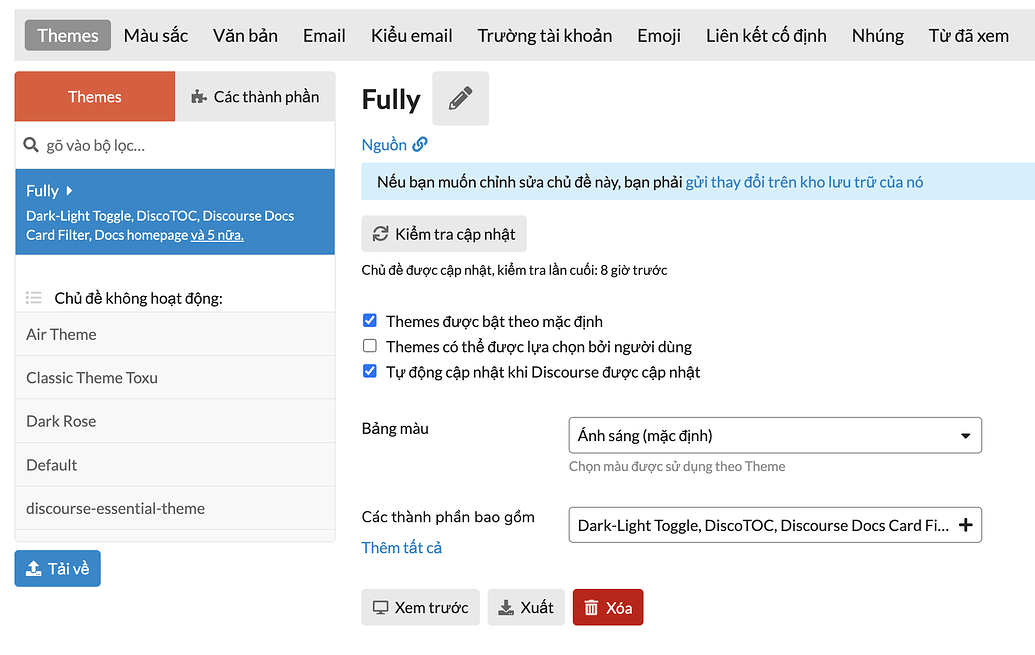The image size is (1035, 655).
Task: Click the Kiểm tra cập nhật refresh button
Action: [443, 234]
